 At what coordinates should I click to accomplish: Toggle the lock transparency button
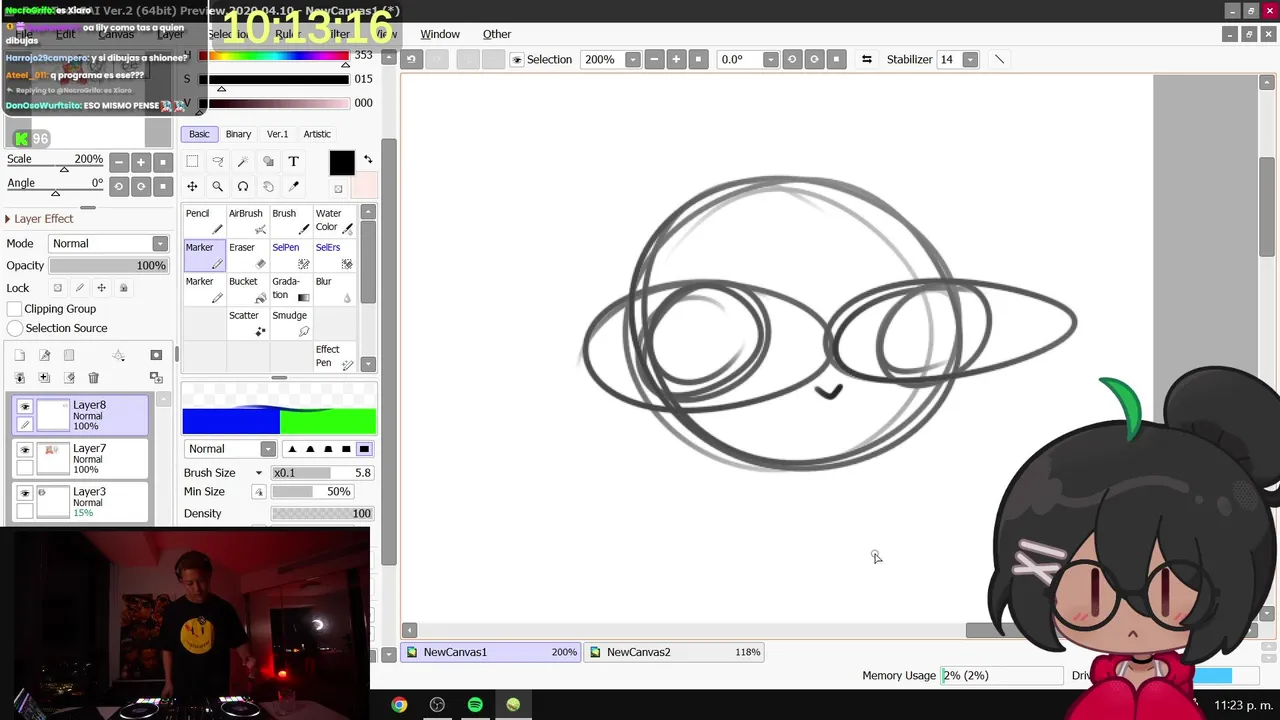pyautogui.click(x=58, y=288)
